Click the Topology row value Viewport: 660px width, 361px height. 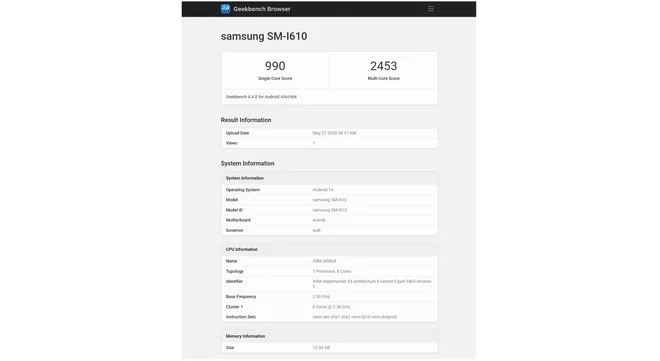pyautogui.click(x=332, y=271)
